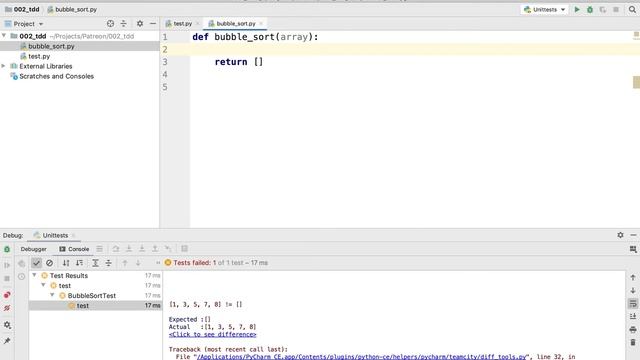The image size is (640, 360).
Task: Click the Step Out debugger icon
Action: 155,249
